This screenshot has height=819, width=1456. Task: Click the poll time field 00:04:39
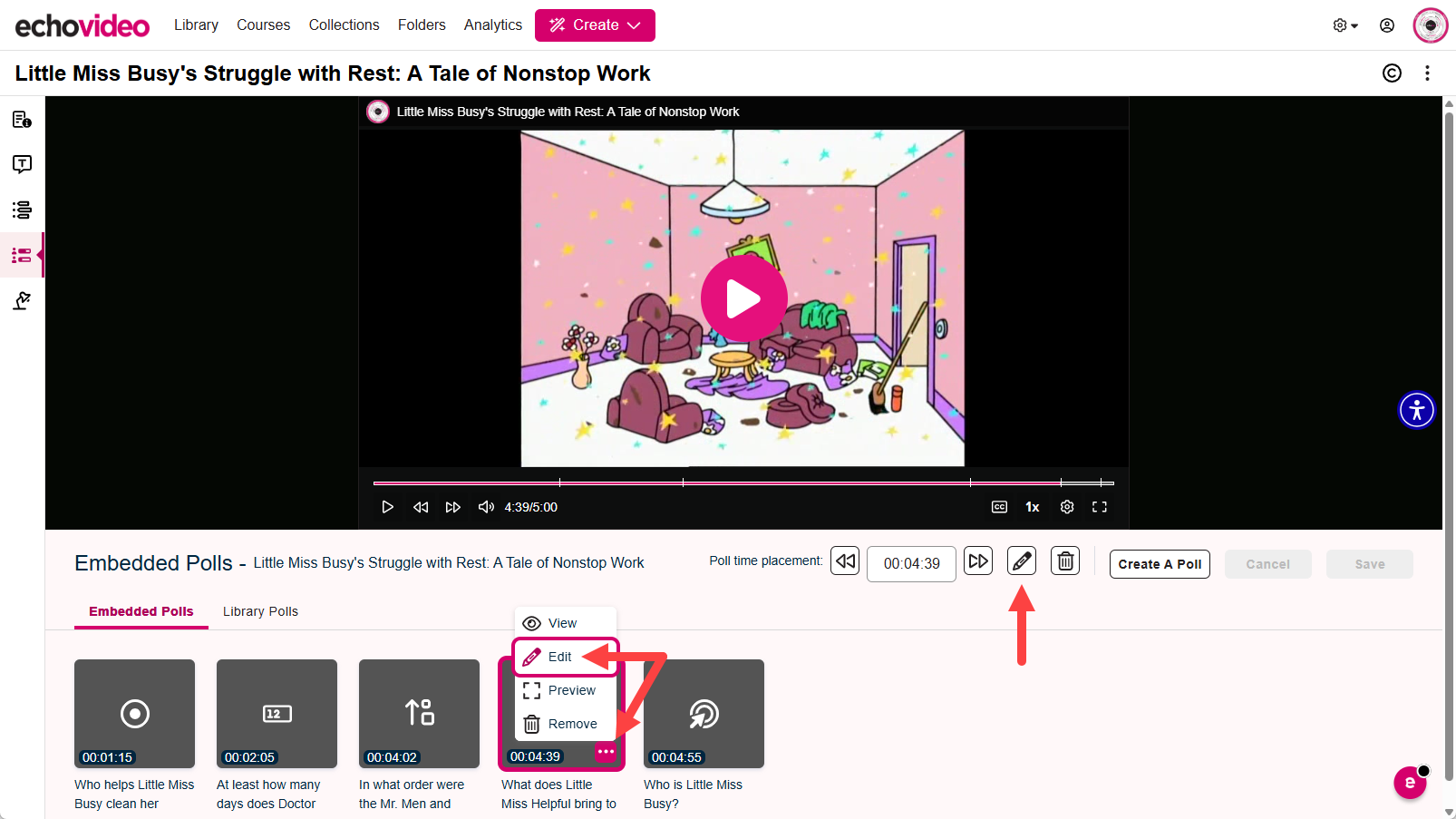[x=911, y=564]
